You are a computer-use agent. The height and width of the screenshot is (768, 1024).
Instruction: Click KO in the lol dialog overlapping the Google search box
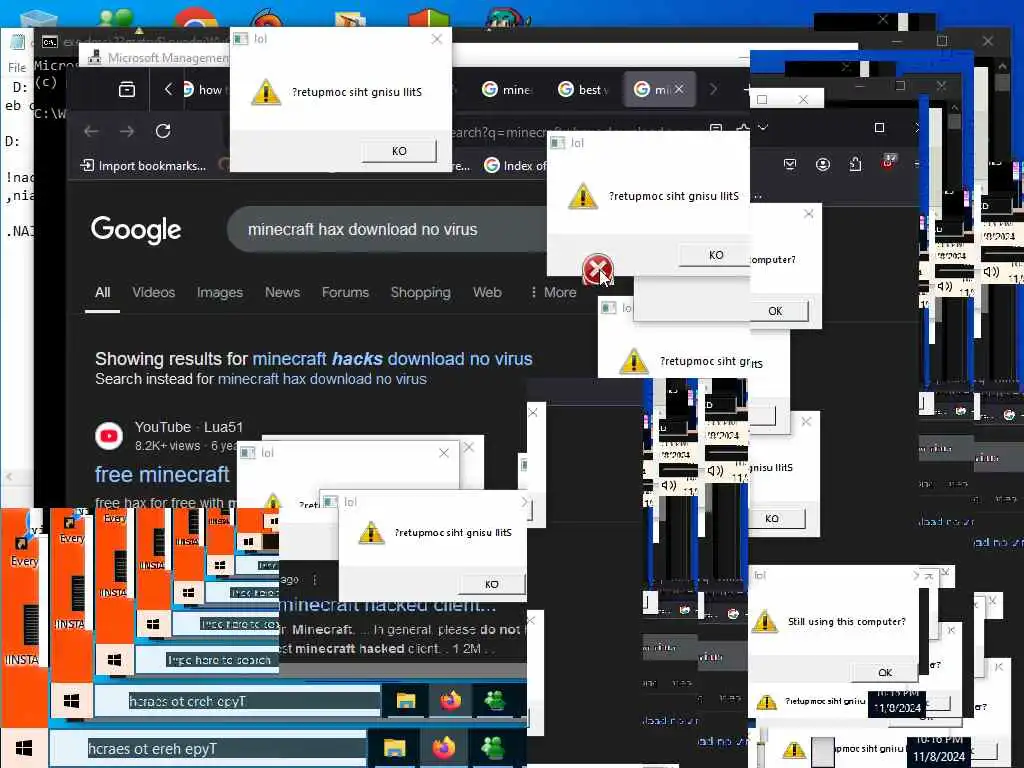click(x=716, y=255)
